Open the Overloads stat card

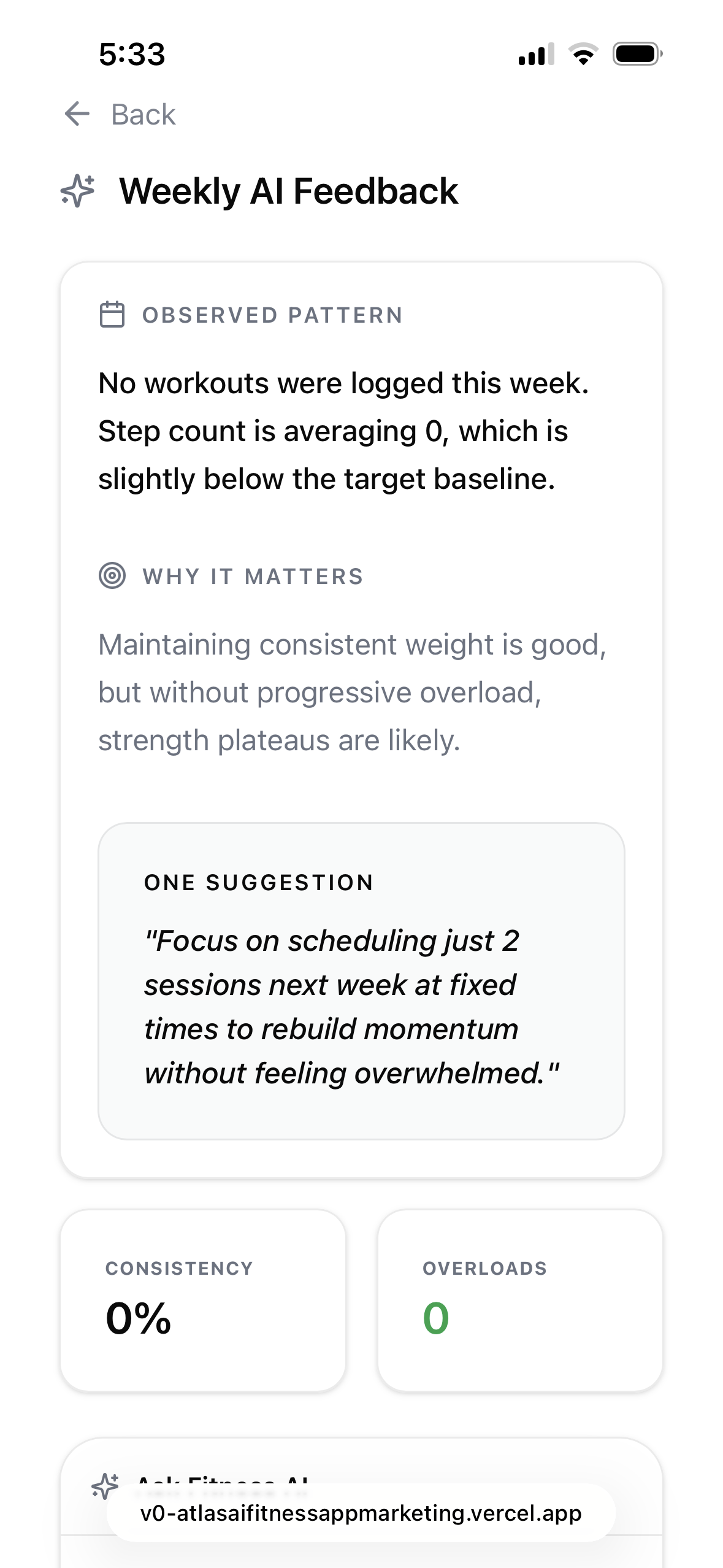(x=520, y=1301)
